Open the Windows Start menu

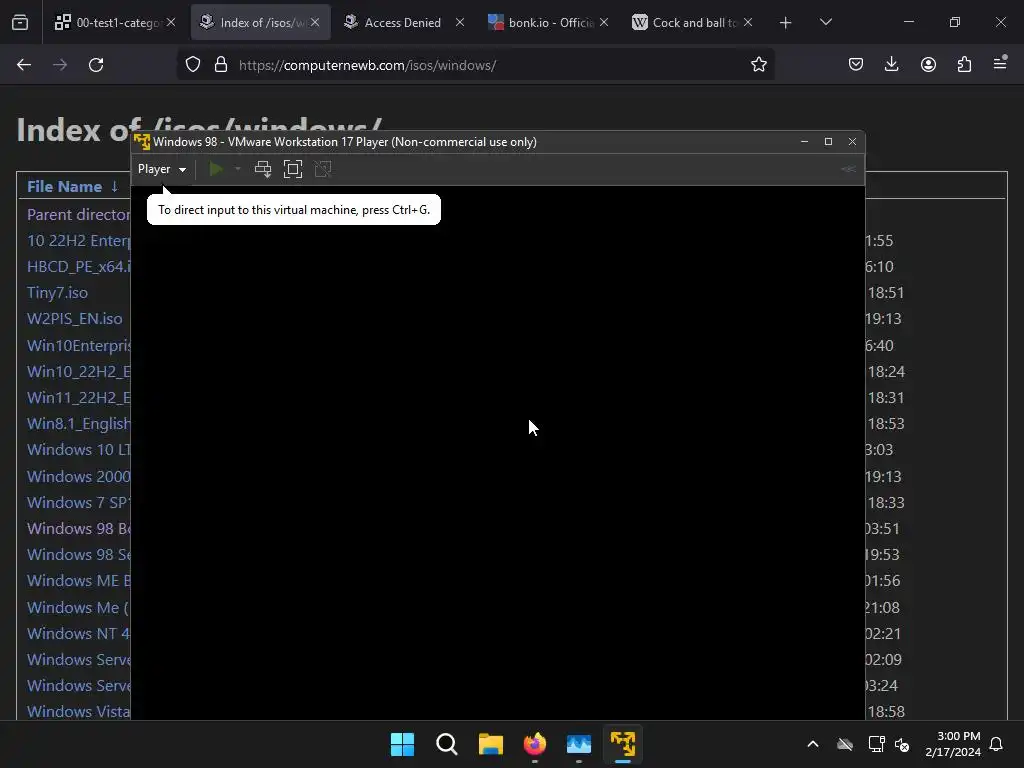[402, 744]
